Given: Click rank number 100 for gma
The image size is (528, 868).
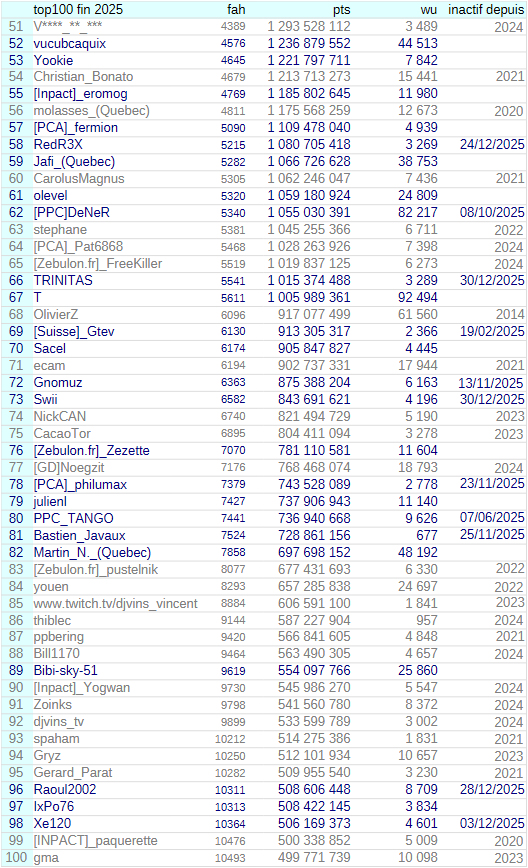Looking at the screenshot, I should click(x=16, y=857).
